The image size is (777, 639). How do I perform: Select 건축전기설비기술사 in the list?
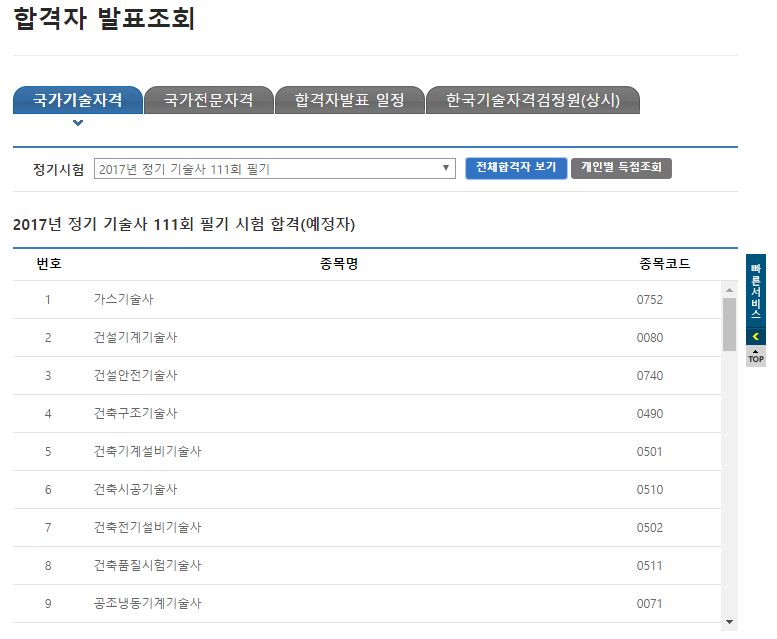point(148,527)
